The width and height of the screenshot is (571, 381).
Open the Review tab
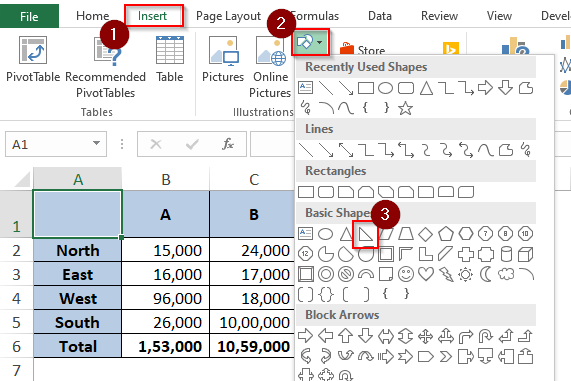[x=439, y=16]
